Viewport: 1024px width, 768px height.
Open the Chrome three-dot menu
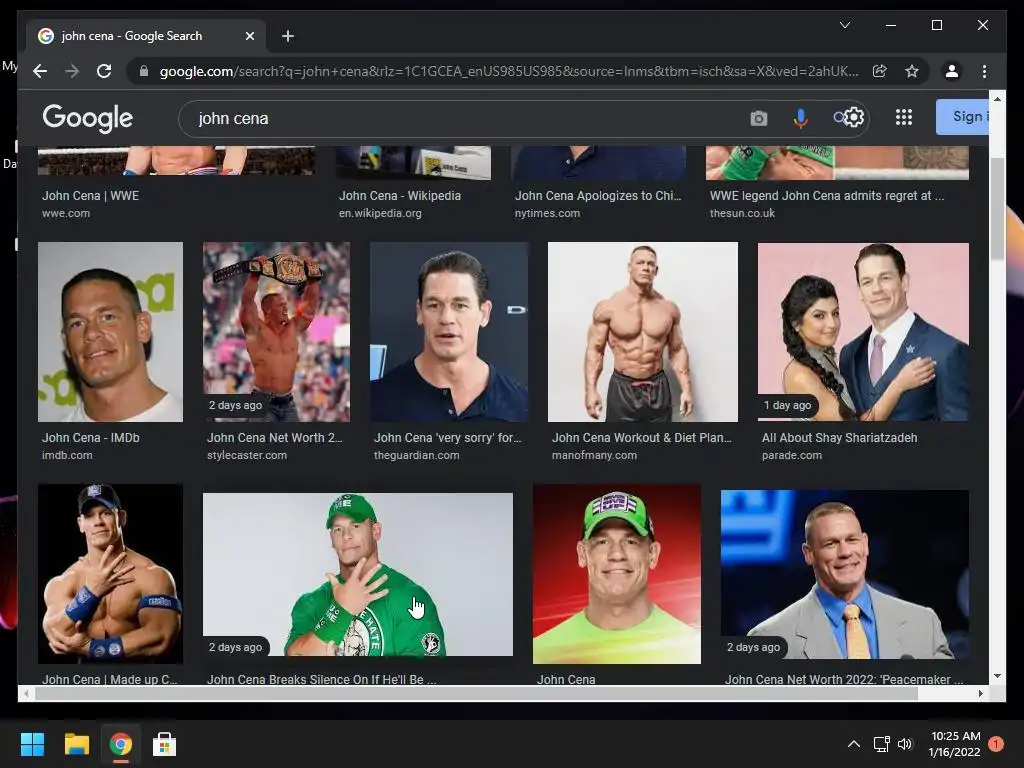tap(984, 71)
